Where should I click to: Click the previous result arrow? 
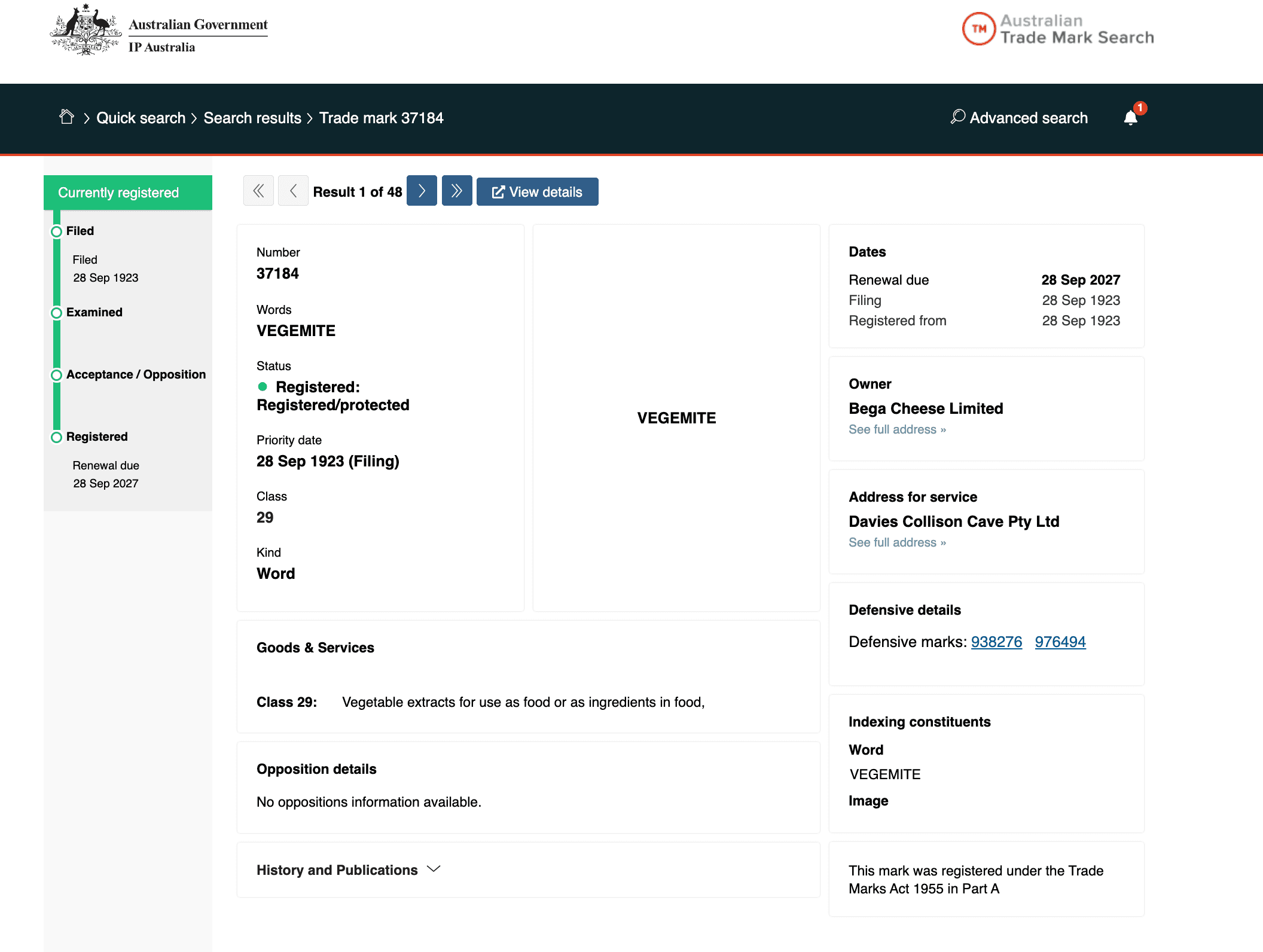point(293,191)
